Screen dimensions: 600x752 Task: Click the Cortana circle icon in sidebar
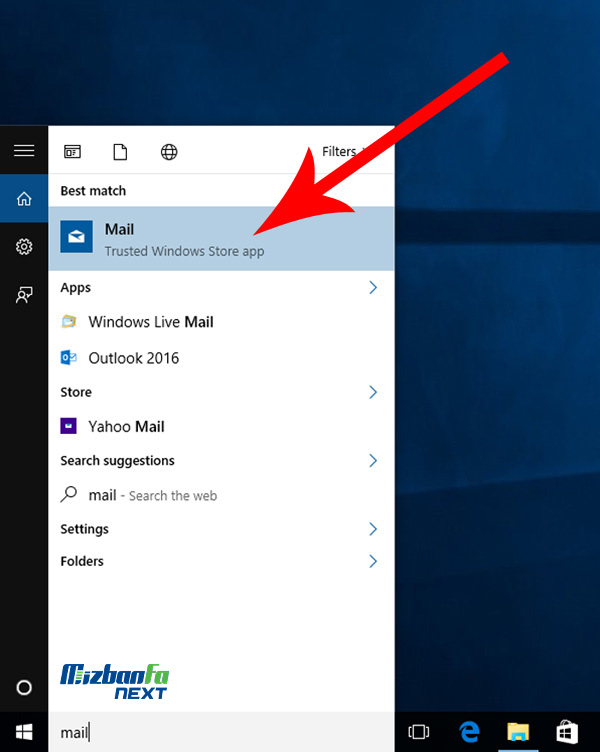(24, 687)
